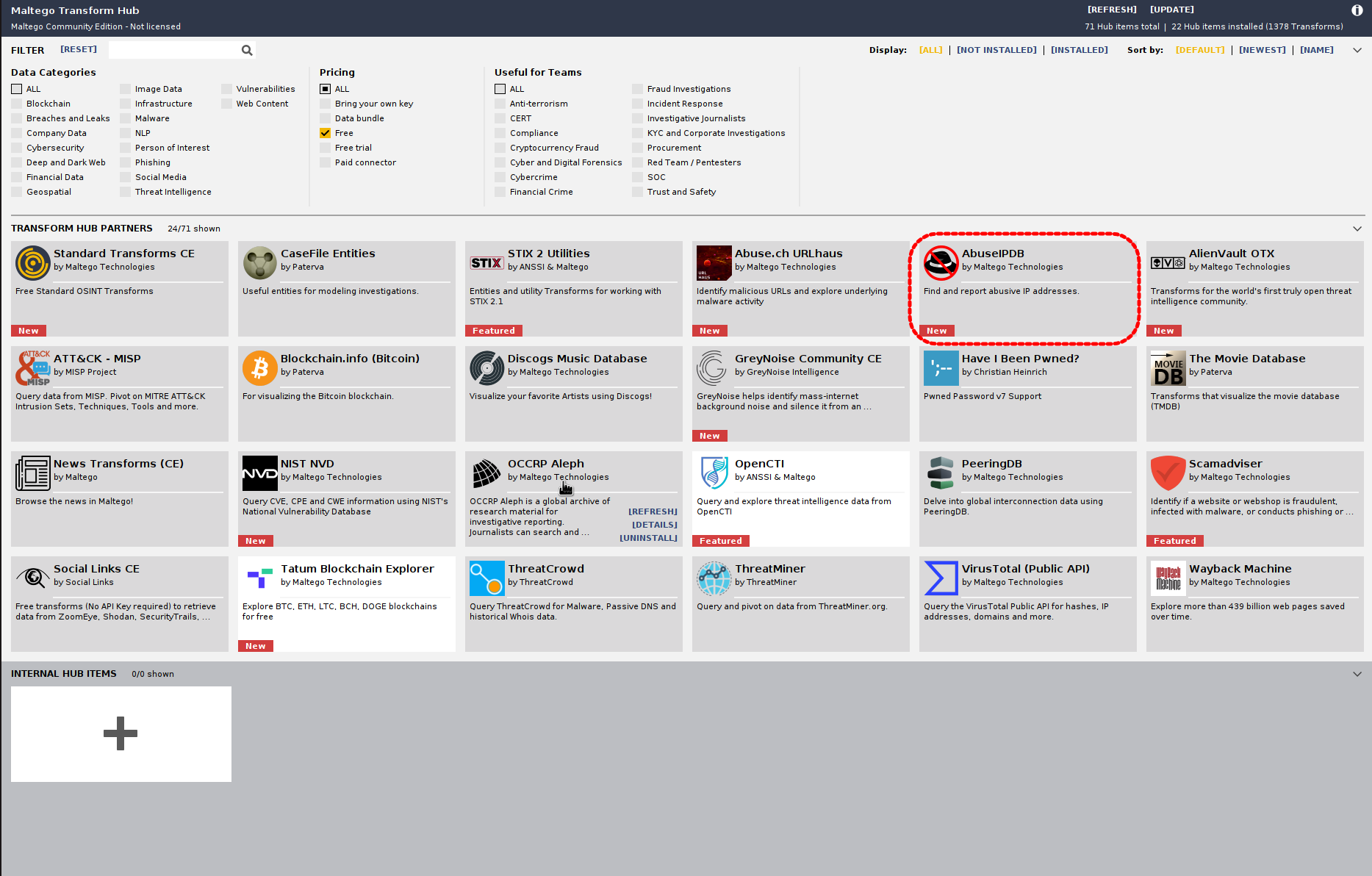The image size is (1372, 876).
Task: Click the Abuse.ch URLhaus icon
Action: point(714,263)
